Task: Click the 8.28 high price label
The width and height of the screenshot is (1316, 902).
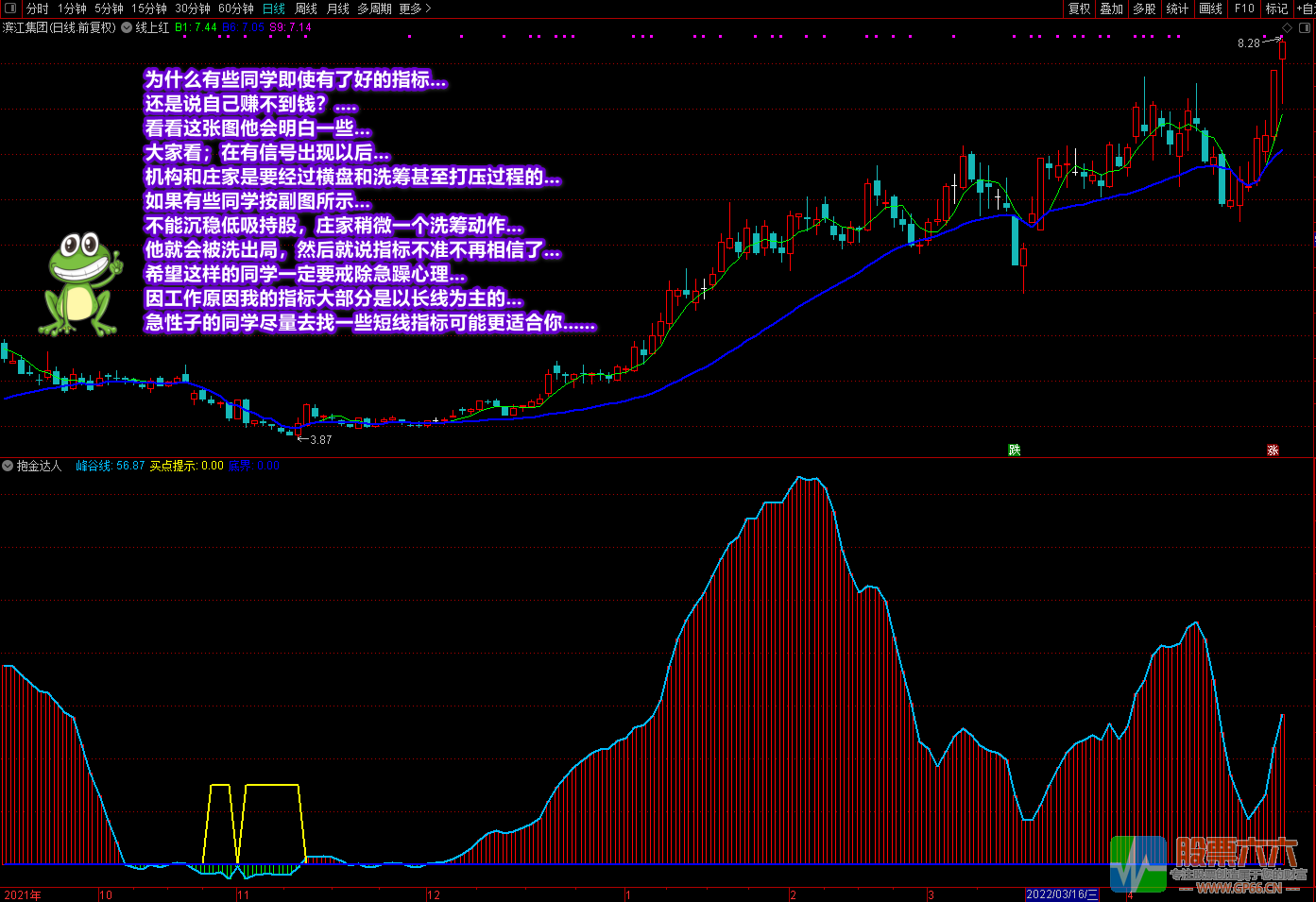Action: click(x=1249, y=43)
